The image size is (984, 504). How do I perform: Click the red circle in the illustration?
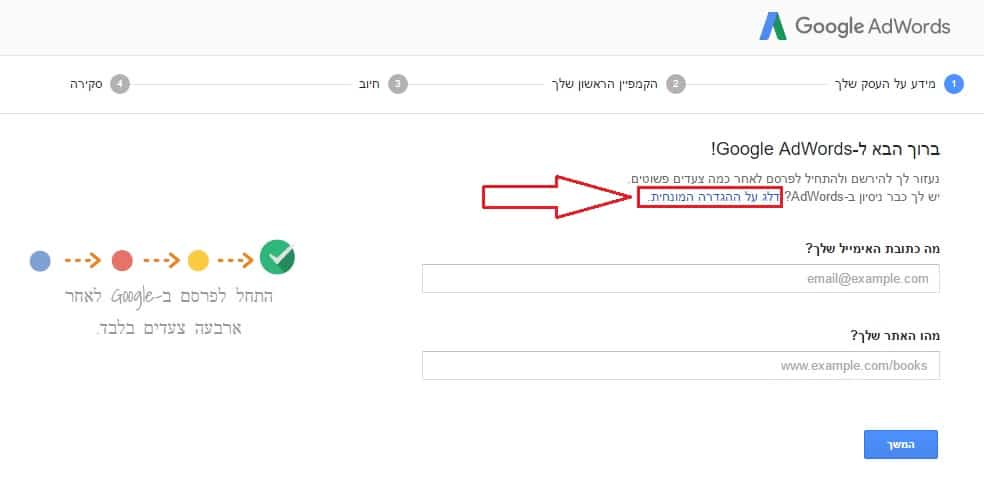(x=122, y=260)
